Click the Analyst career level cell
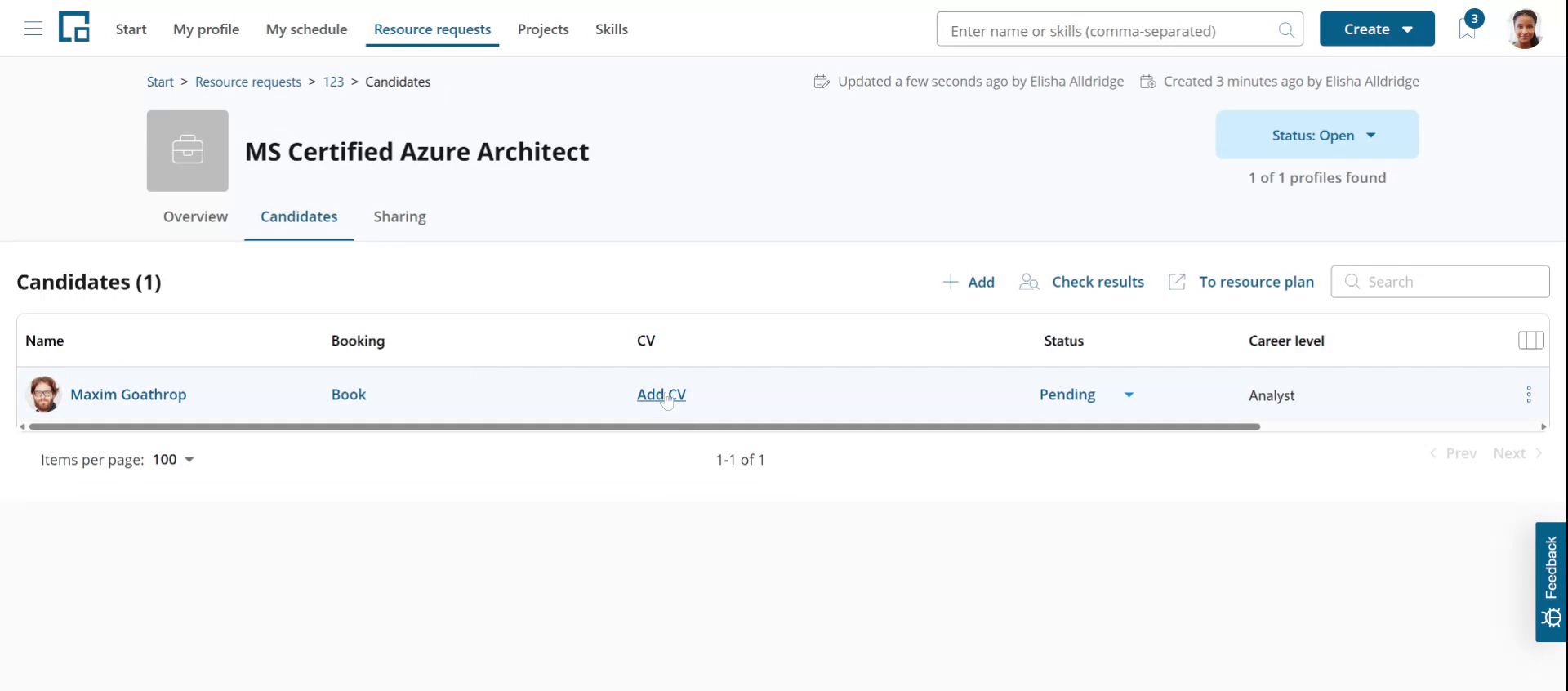The width and height of the screenshot is (1568, 691). coord(1272,395)
